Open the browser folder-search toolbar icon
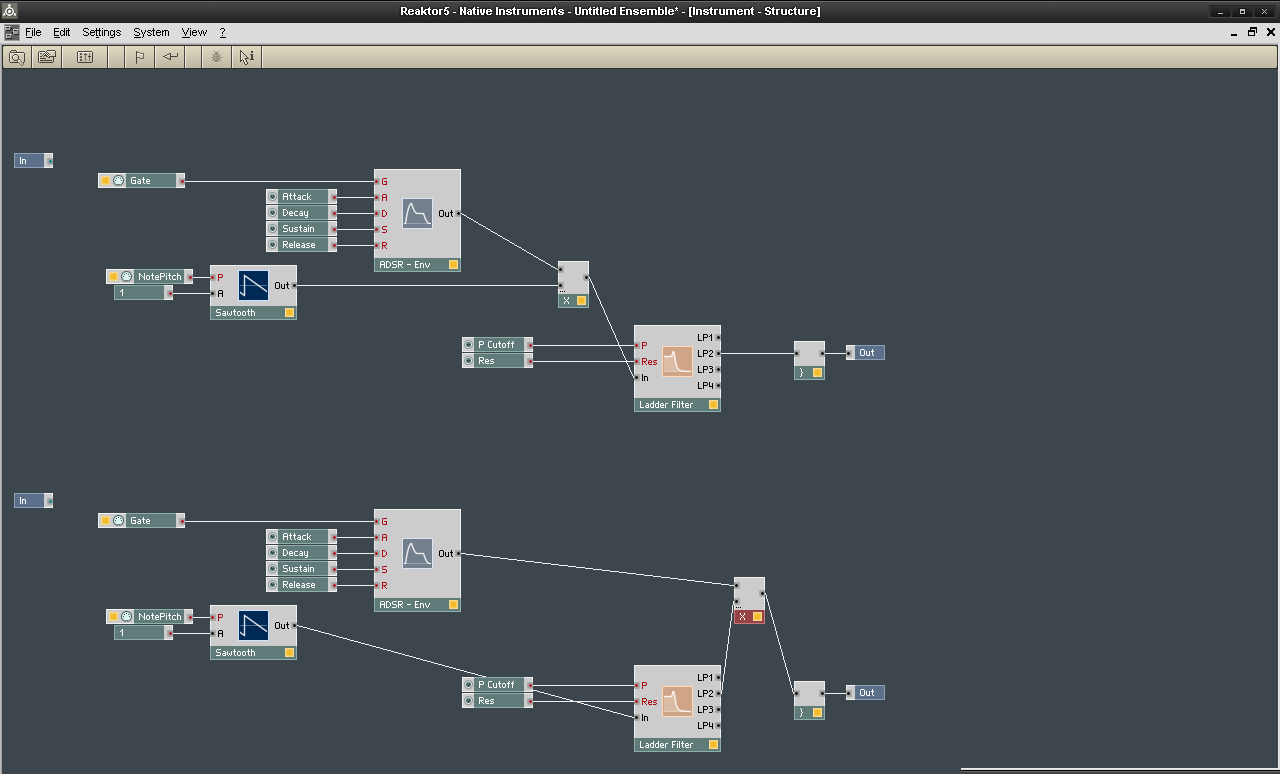The width and height of the screenshot is (1280, 774). [x=17, y=57]
